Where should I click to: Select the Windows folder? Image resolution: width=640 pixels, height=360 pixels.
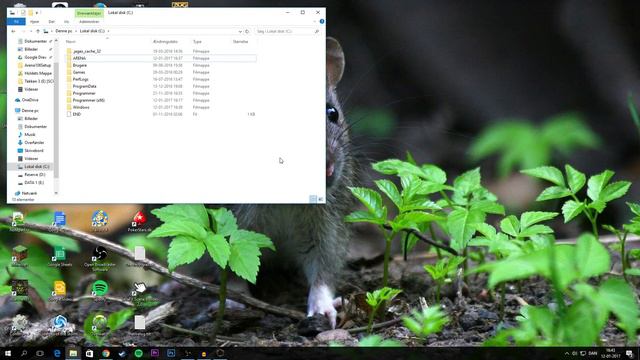click(x=162, y=107)
